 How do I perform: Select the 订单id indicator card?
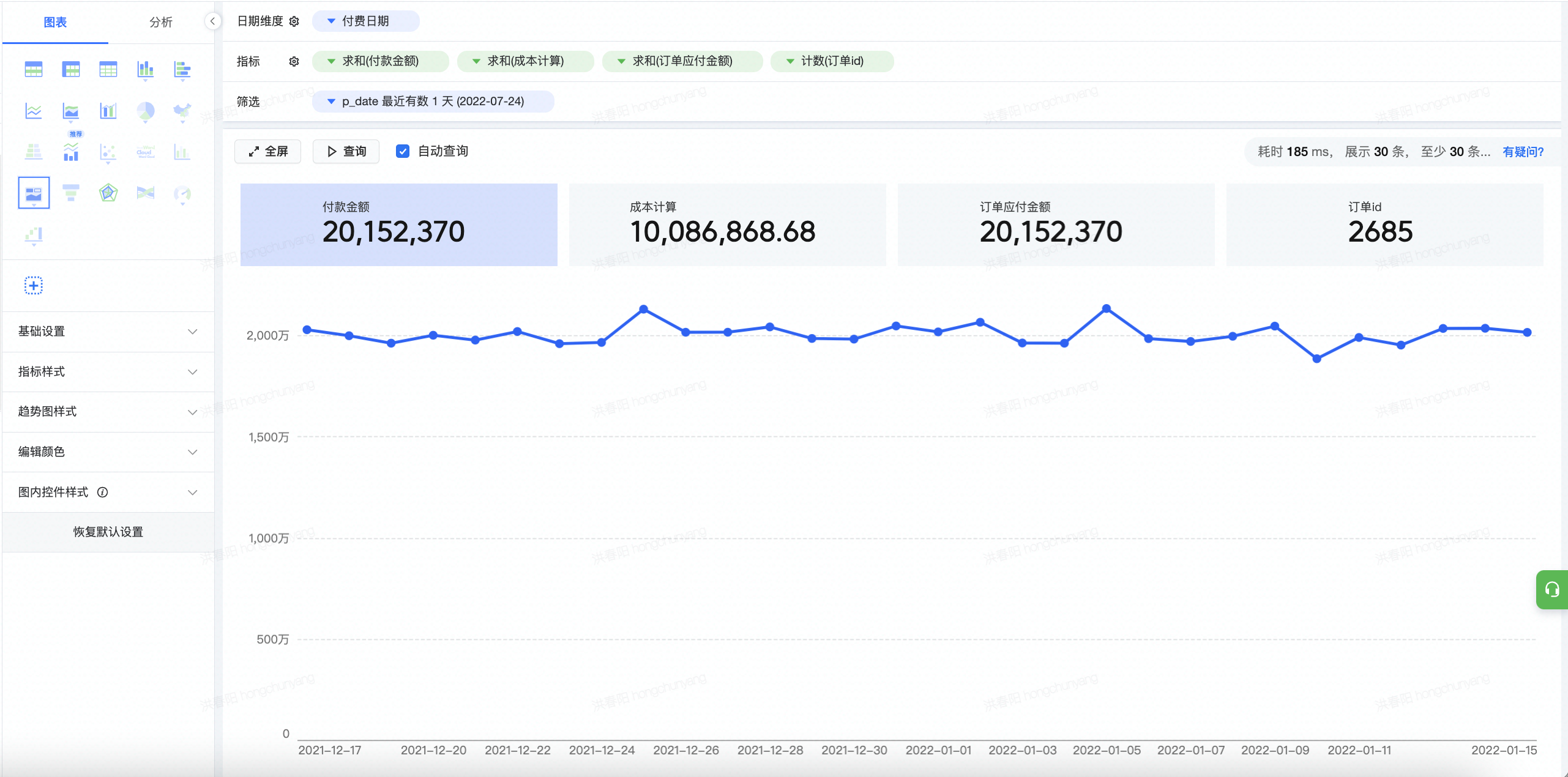click(x=1384, y=225)
